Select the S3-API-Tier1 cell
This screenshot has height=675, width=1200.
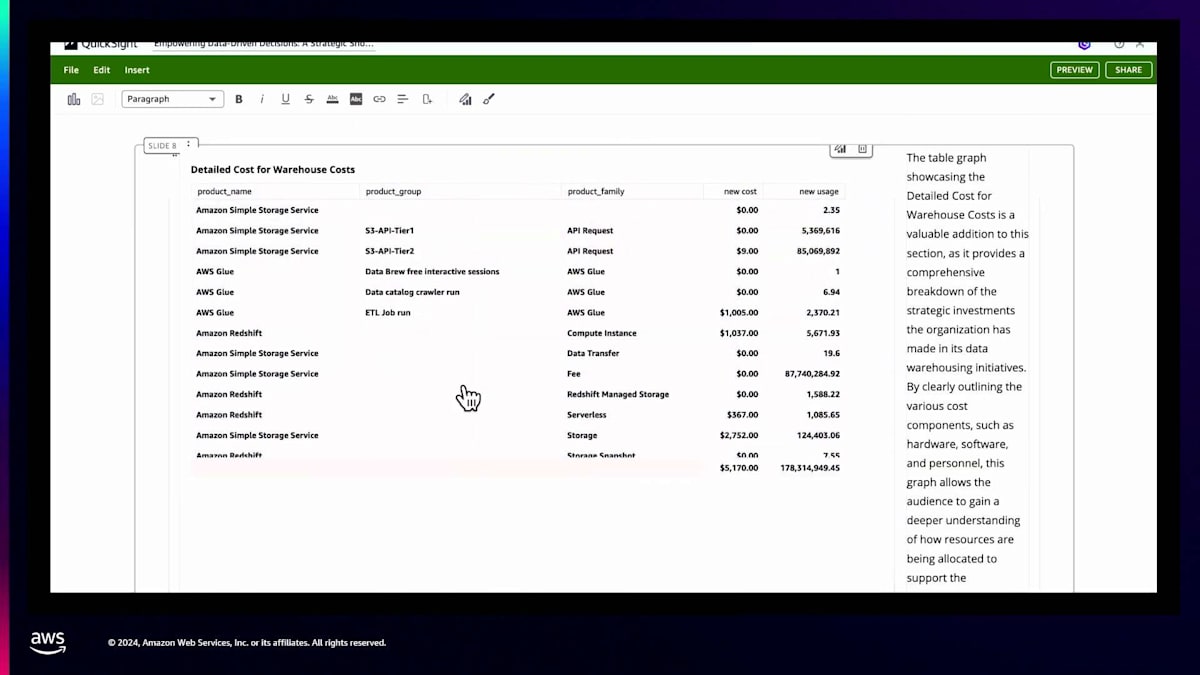pos(390,231)
